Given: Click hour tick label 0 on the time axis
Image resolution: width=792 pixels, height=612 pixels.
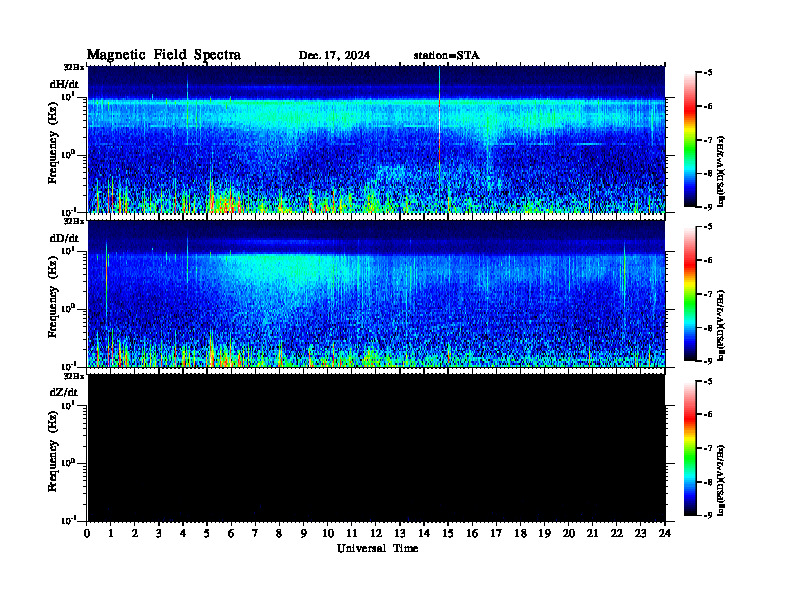Looking at the screenshot, I should click(x=87, y=534).
